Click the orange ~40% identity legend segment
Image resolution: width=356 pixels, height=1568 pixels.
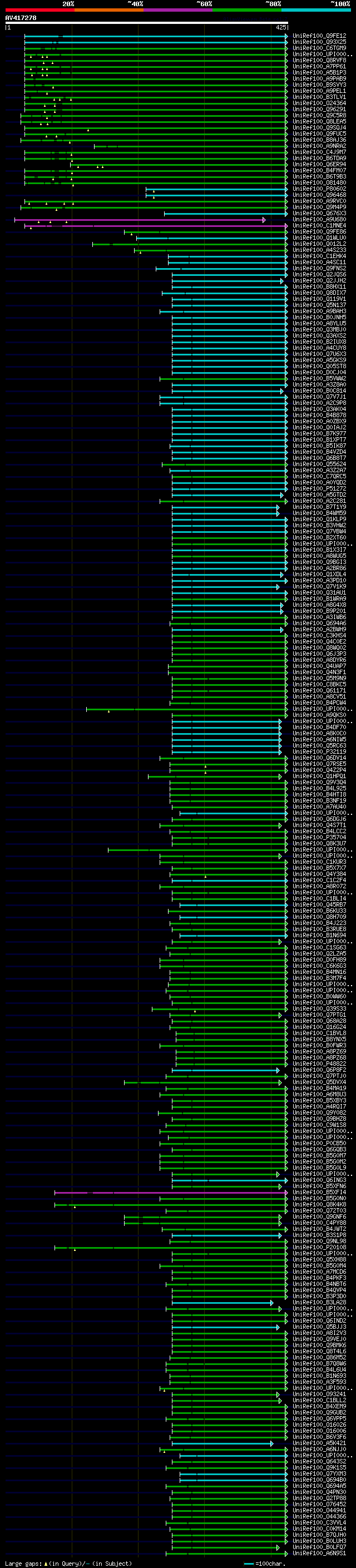109,10
